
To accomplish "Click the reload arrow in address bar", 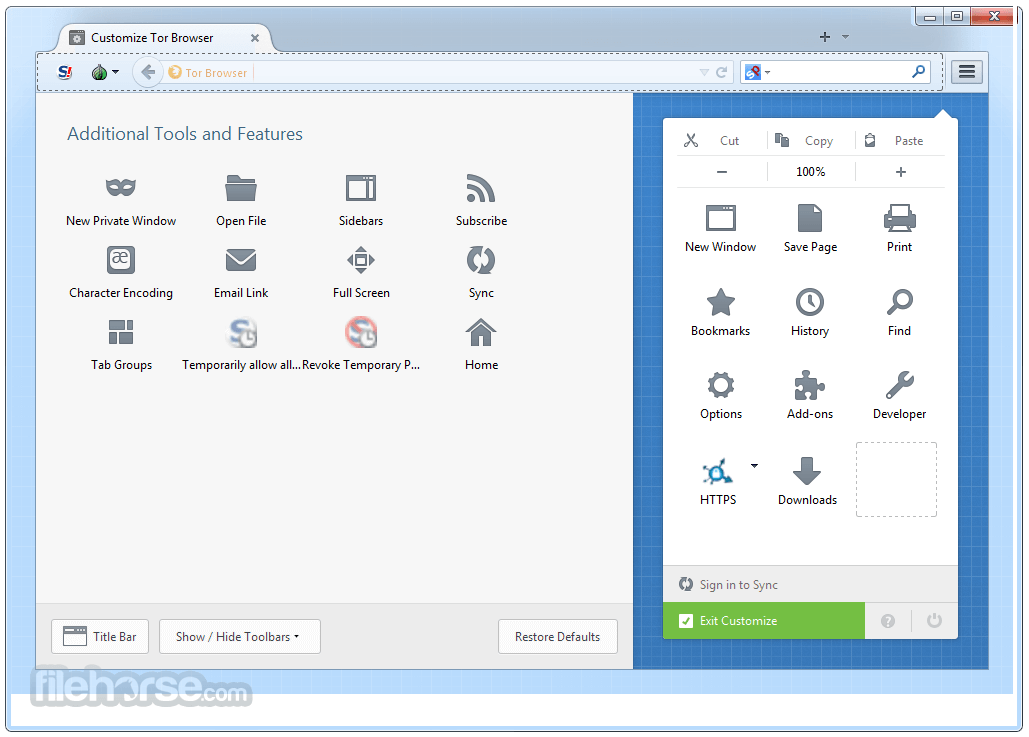I will pos(722,72).
